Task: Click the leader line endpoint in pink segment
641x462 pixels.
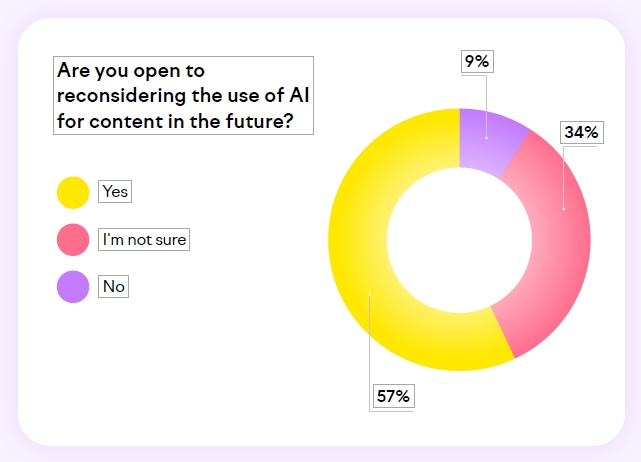Action: (564, 209)
